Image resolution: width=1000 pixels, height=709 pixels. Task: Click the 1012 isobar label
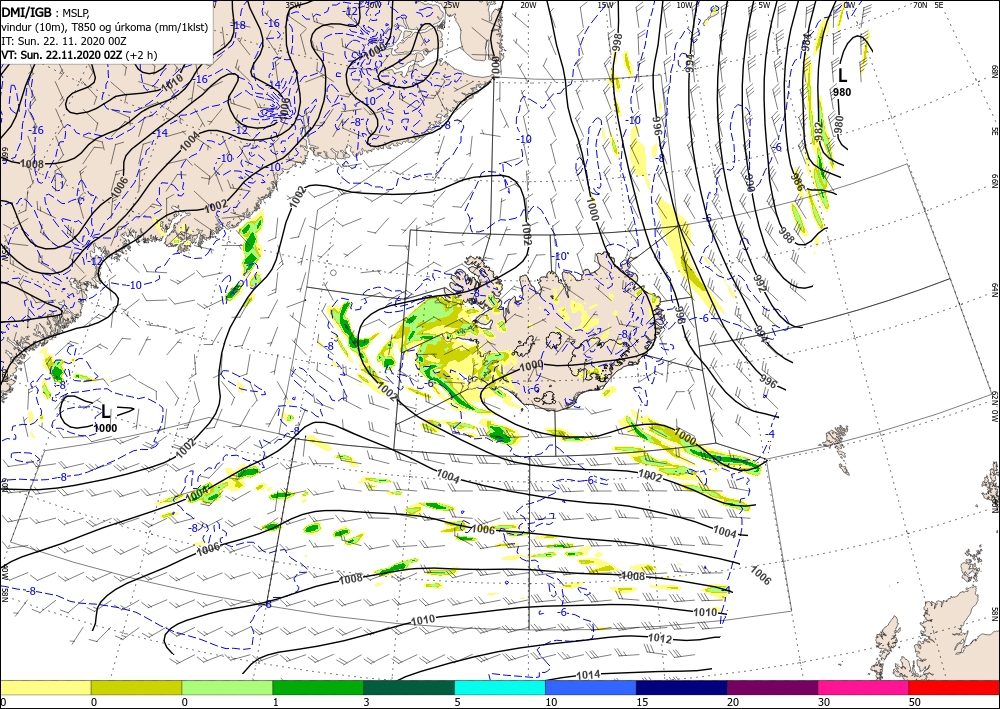tap(659, 638)
